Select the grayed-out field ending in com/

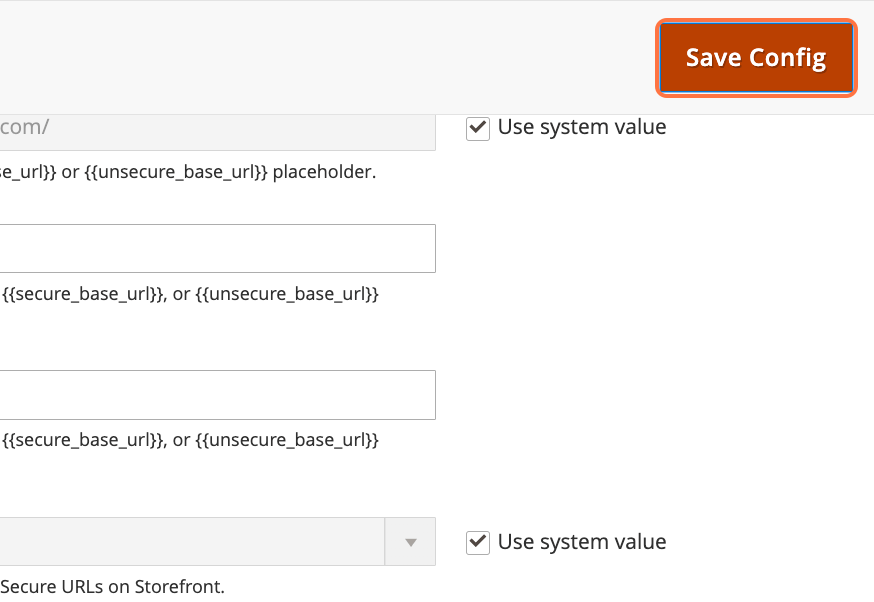[218, 128]
